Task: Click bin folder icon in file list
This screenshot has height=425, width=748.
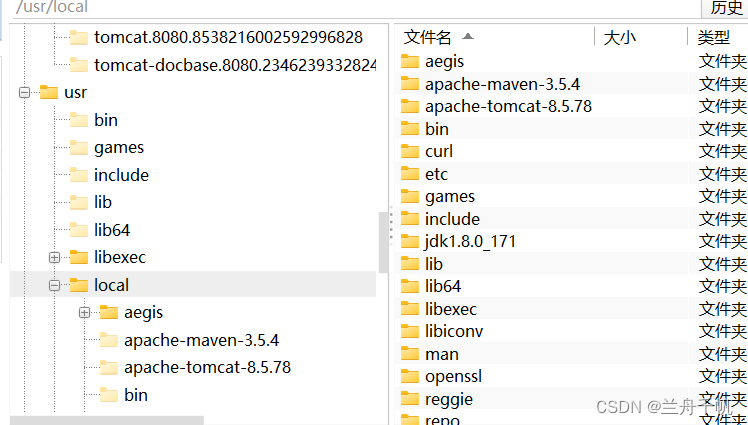Action: coord(410,129)
